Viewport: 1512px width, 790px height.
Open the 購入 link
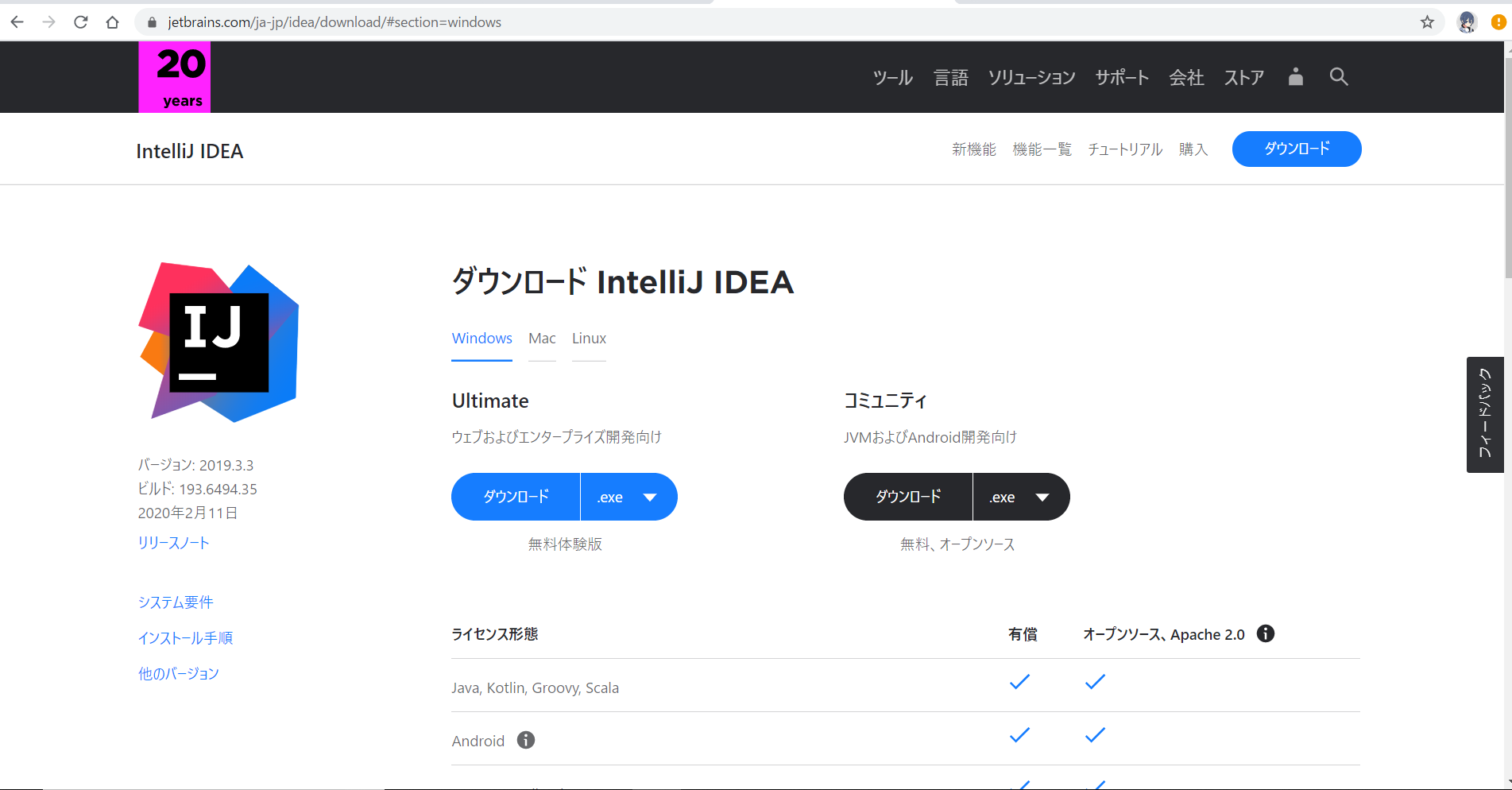[1193, 149]
